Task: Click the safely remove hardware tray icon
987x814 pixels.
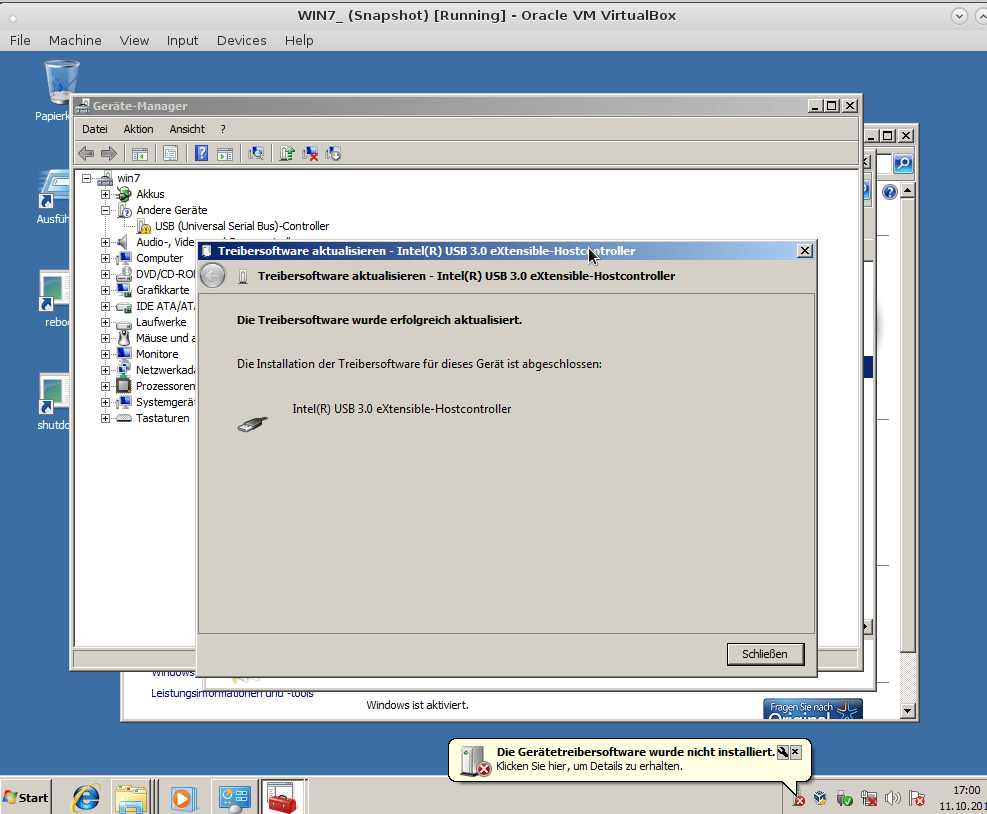Action: click(x=845, y=798)
